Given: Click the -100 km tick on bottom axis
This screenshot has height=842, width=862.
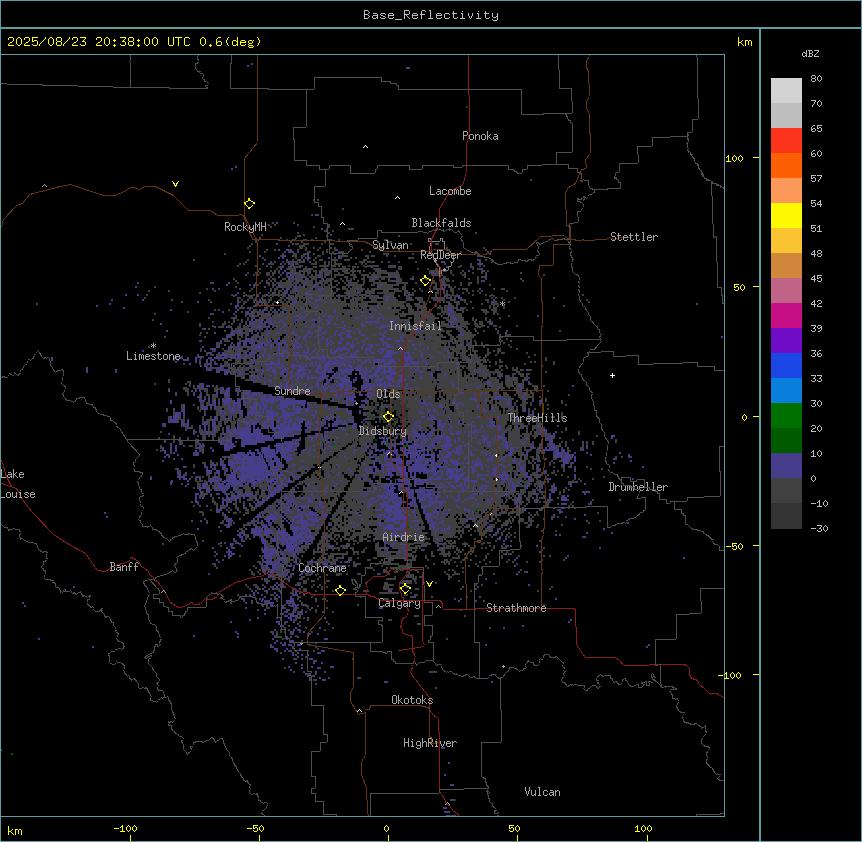Looking at the screenshot, I should coord(125,828).
